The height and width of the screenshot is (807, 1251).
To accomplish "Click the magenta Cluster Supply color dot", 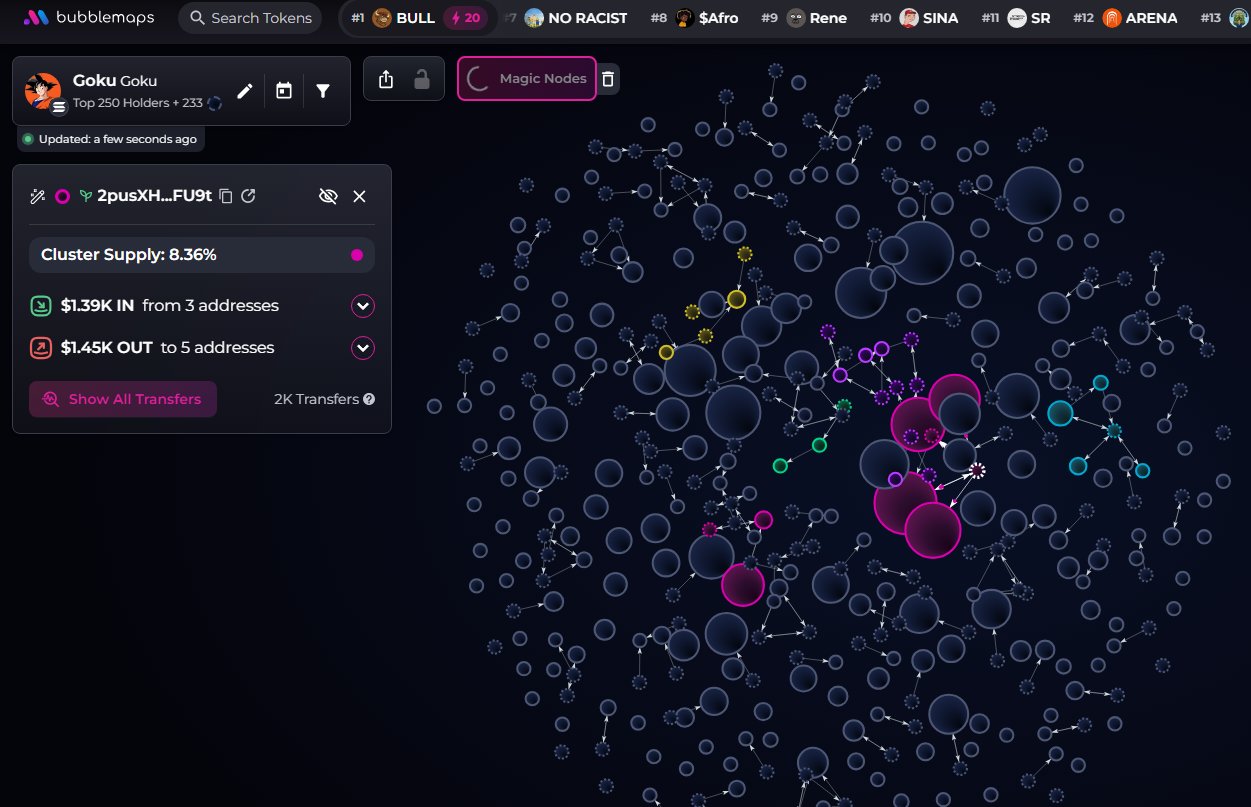I will [x=357, y=255].
